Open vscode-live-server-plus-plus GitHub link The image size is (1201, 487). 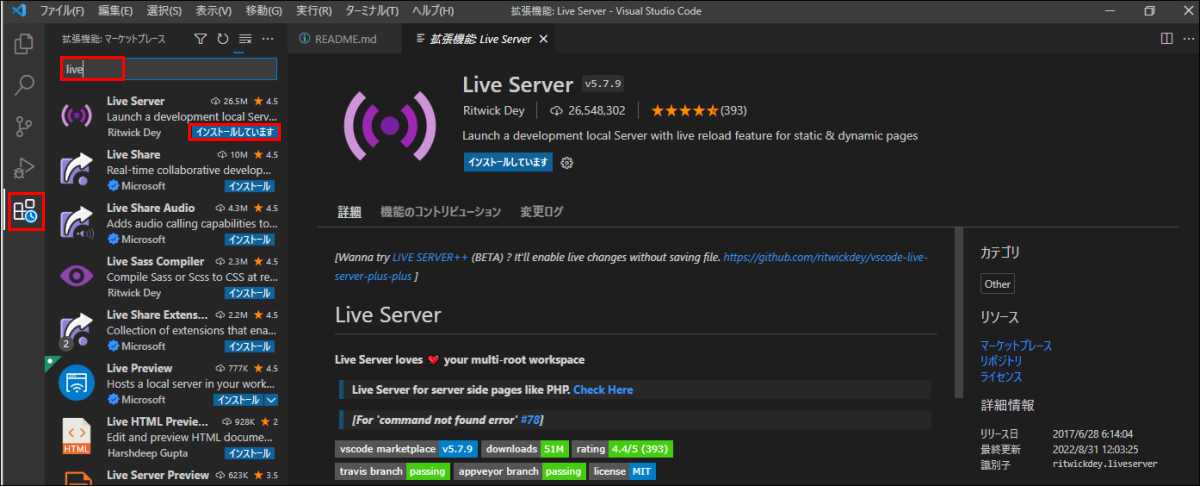coord(632,266)
